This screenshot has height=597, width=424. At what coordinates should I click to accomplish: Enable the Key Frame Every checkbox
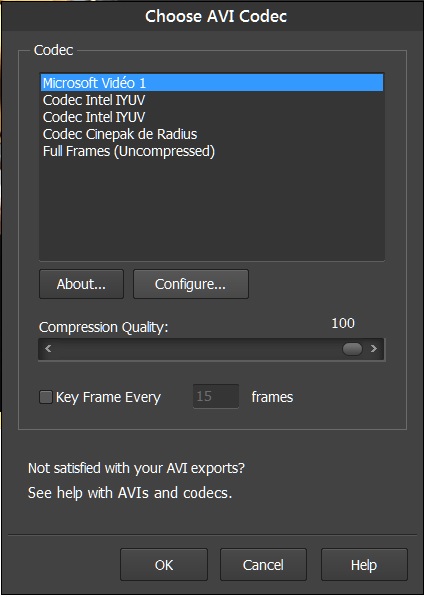(x=46, y=397)
